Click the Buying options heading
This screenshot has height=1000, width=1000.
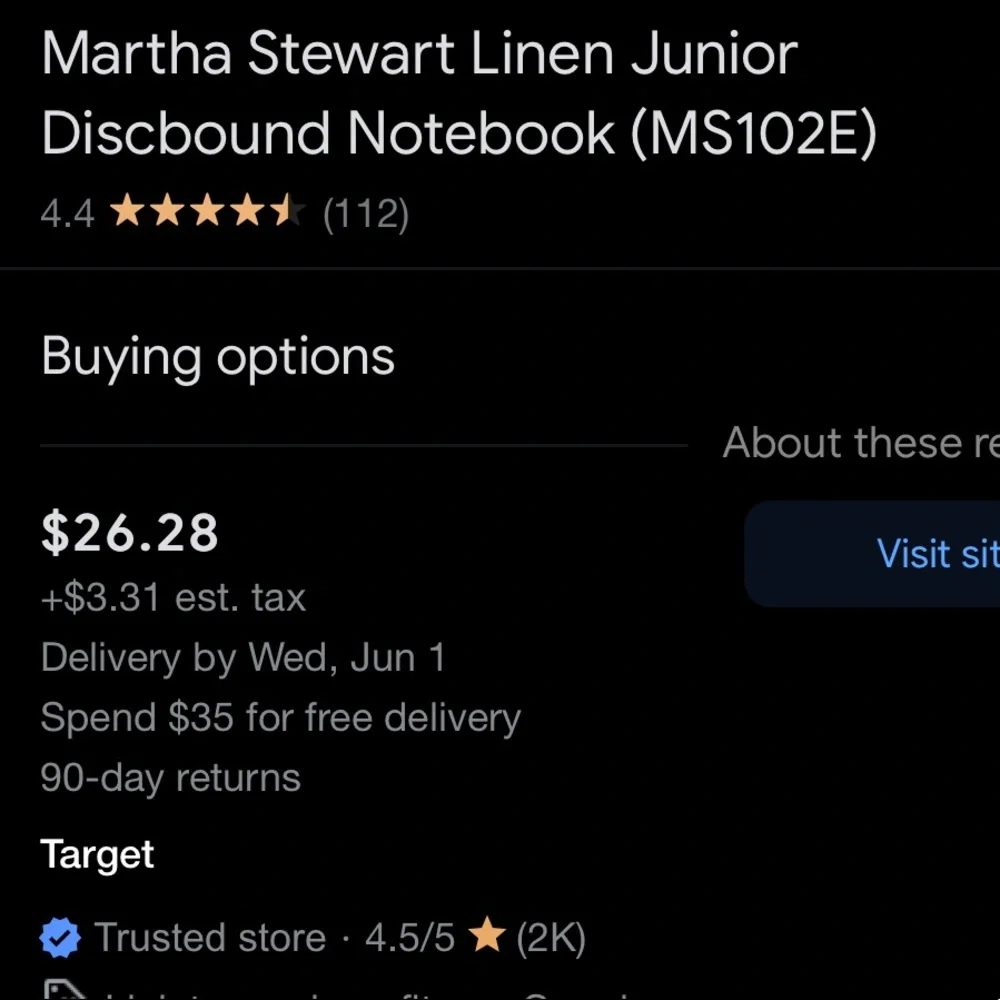click(x=218, y=357)
